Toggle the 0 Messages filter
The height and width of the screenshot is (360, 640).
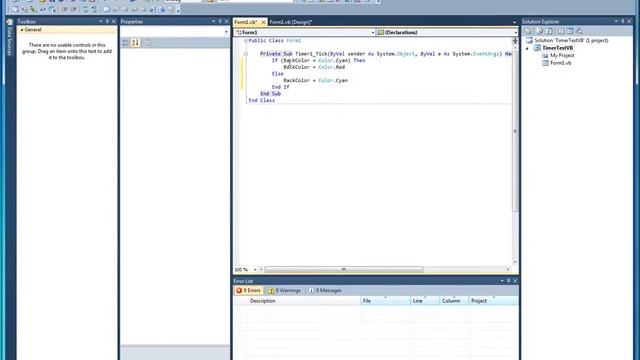pos(325,291)
